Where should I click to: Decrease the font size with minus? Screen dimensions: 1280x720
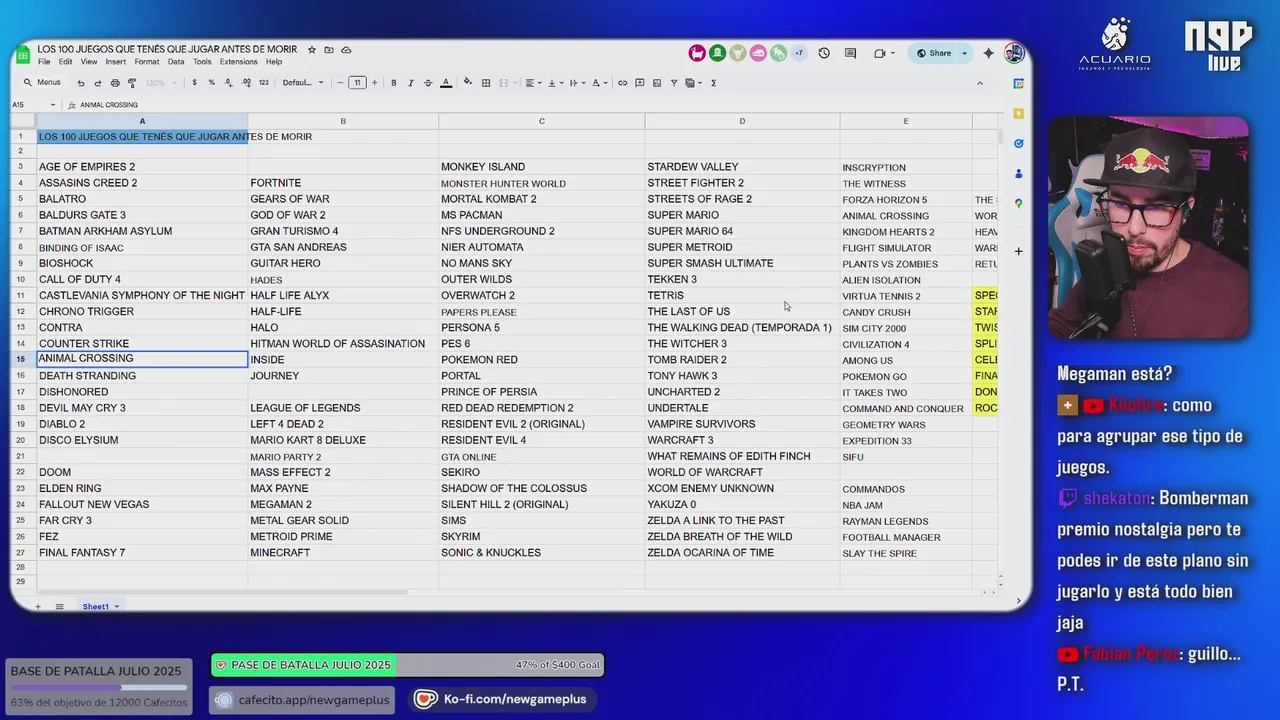[340, 83]
